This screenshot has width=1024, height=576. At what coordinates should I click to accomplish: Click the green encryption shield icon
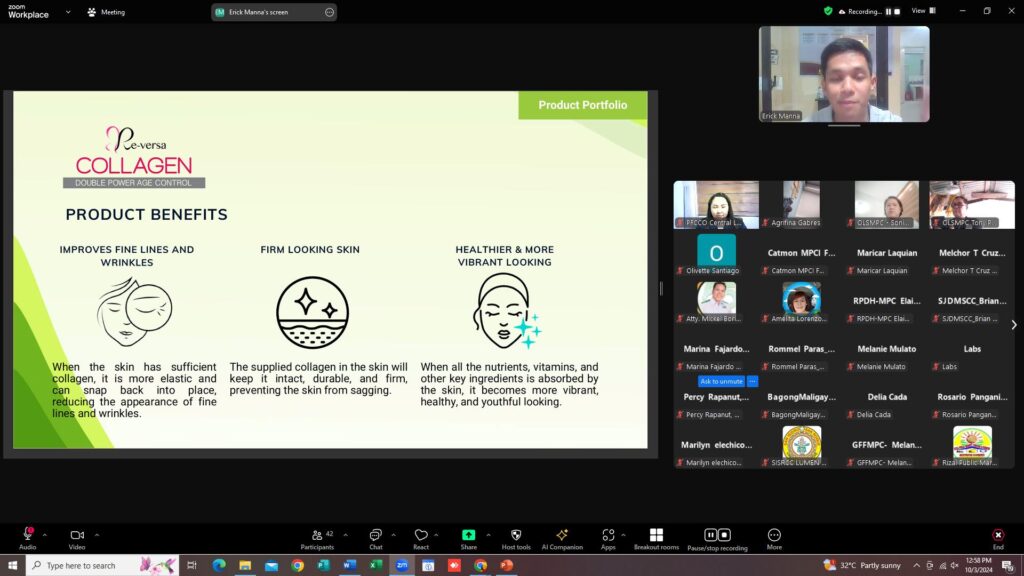(x=828, y=11)
